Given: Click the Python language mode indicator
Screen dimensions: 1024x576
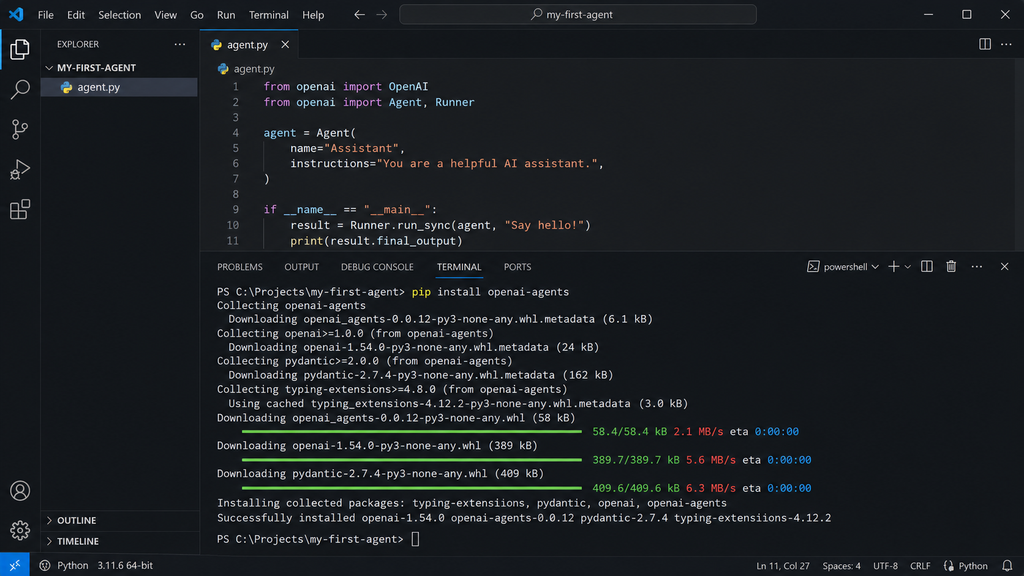Looking at the screenshot, I should pyautogui.click(x=966, y=566).
